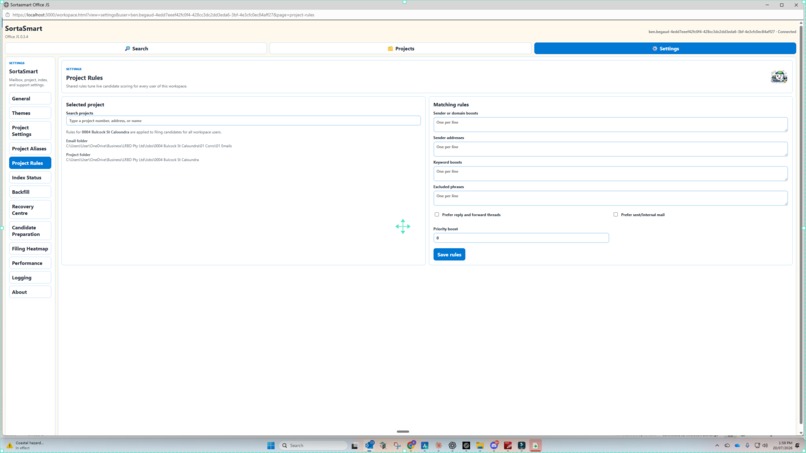806x453 pixels.
Task: Go to Project Settings in sidebar
Action: pyautogui.click(x=30, y=131)
